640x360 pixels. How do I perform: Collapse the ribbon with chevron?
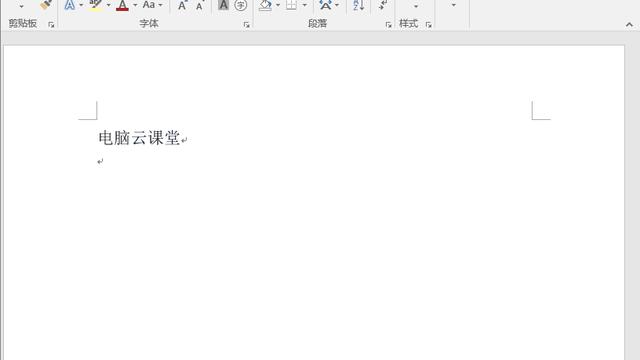click(629, 25)
